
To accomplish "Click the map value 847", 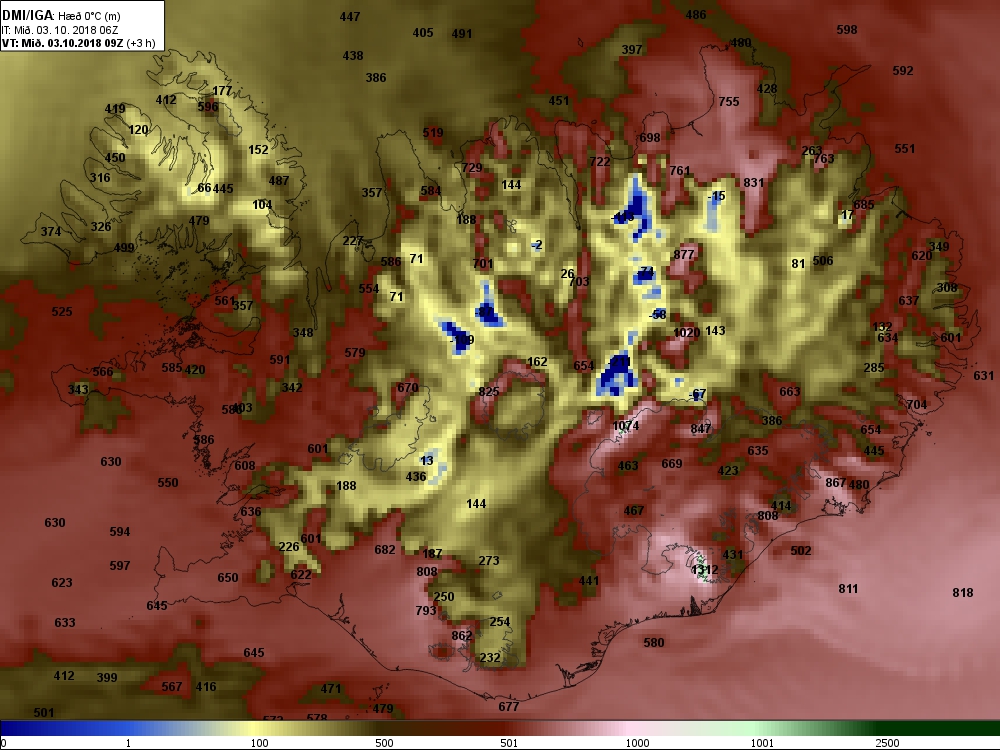I will tap(700, 428).
